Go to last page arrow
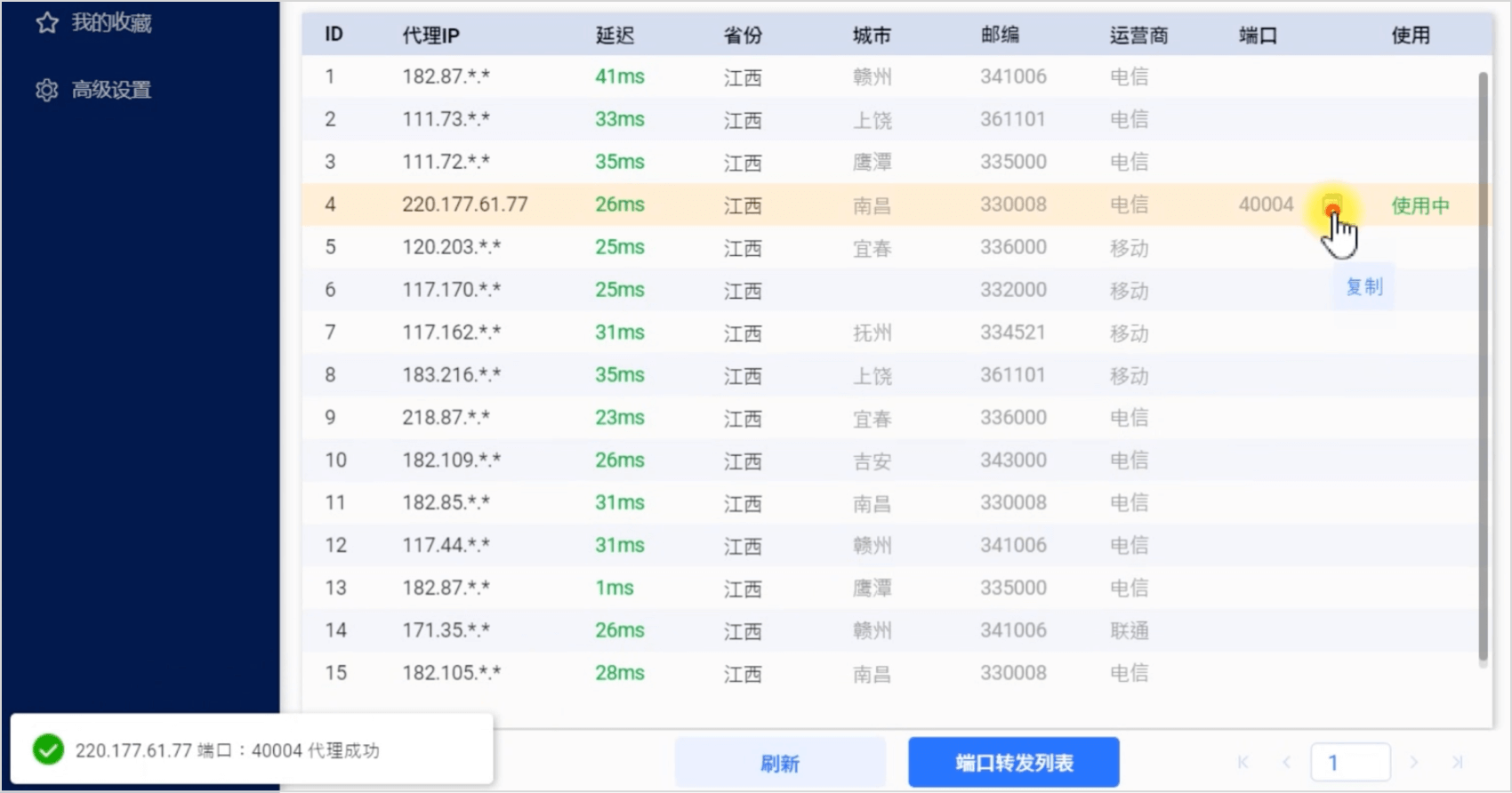This screenshot has height=793, width=1512. pos(1457,762)
